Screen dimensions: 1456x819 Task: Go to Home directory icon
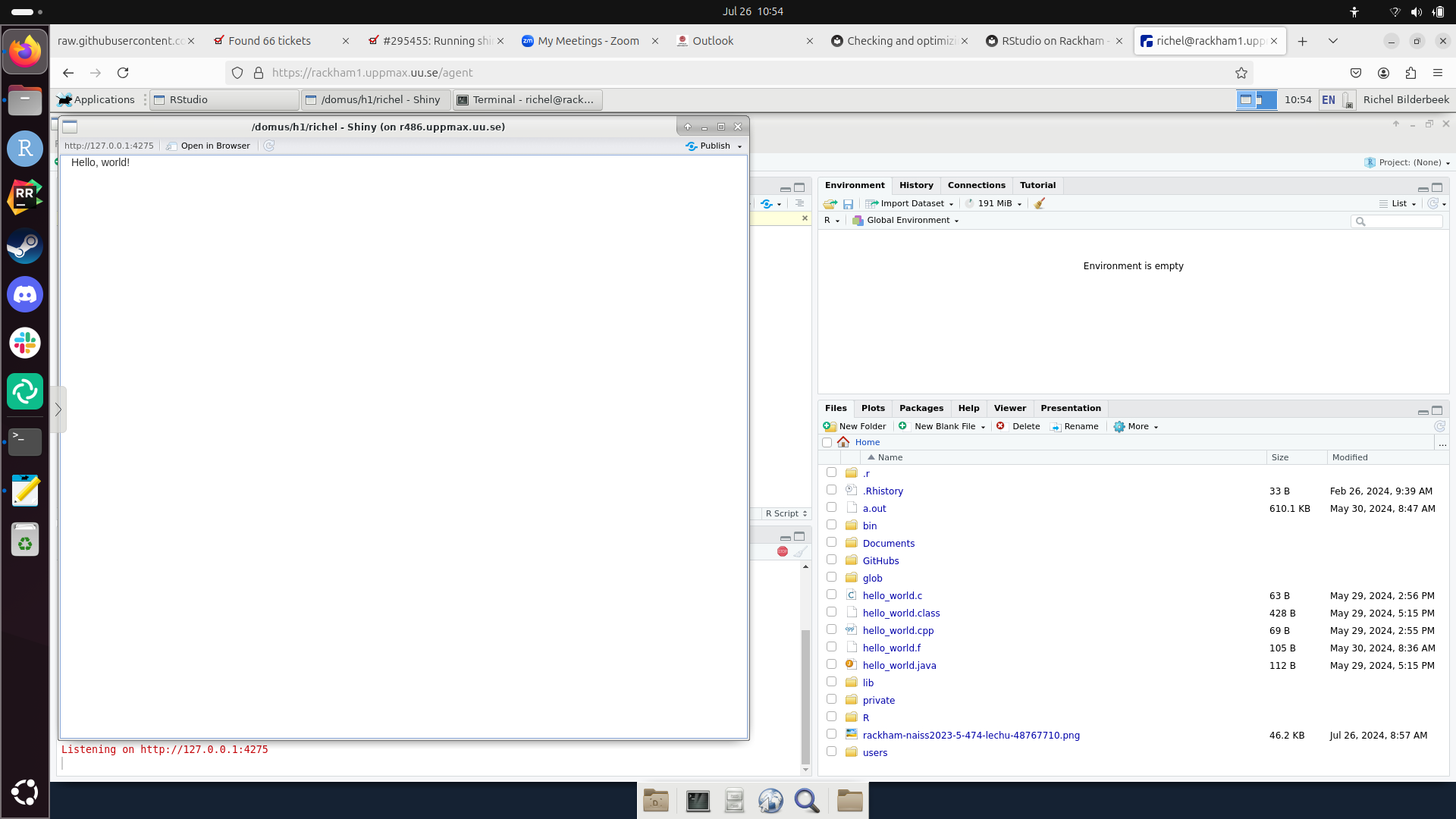(843, 442)
